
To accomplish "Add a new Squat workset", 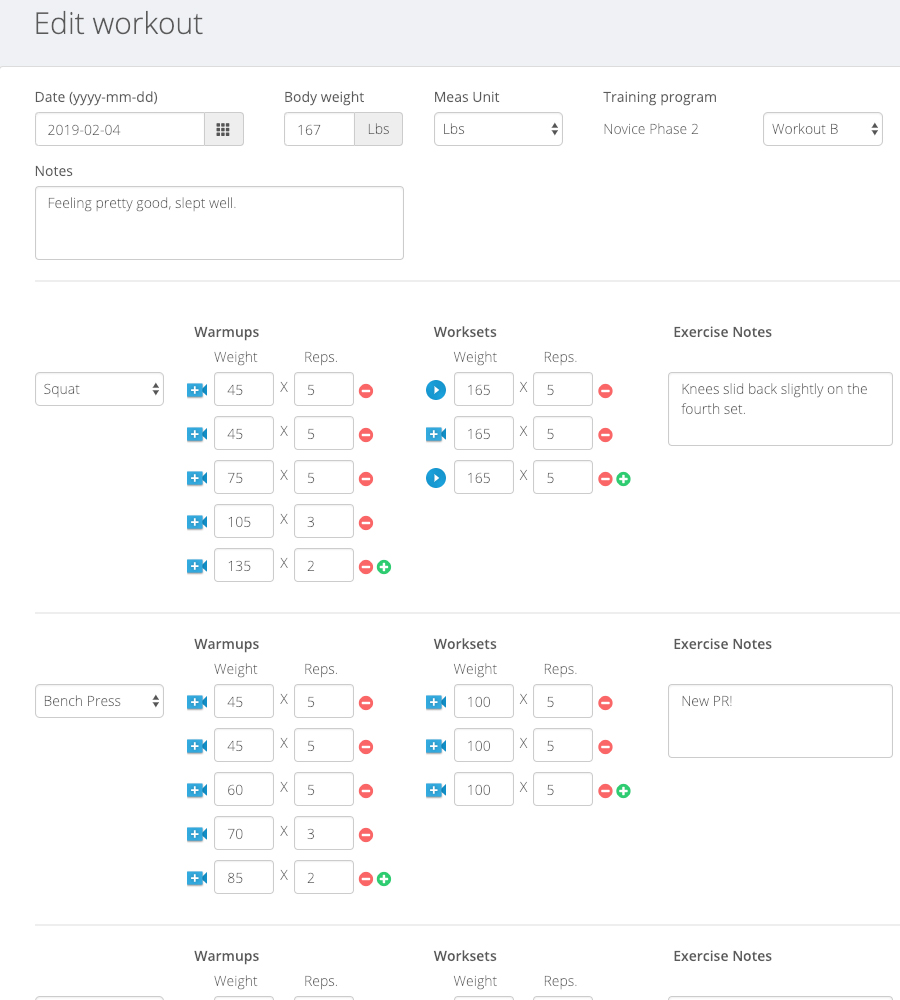I will pos(623,479).
